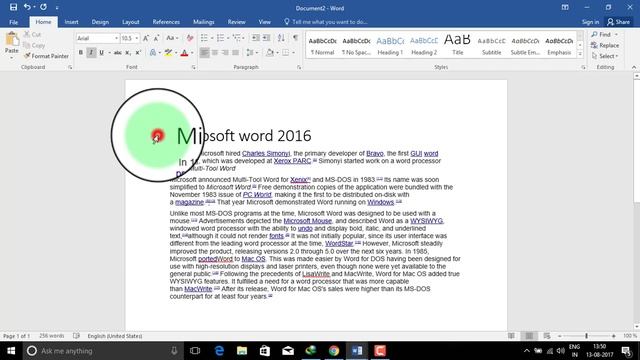This screenshot has width=640, height=360.
Task: Undo the last action
Action: tap(27, 7)
